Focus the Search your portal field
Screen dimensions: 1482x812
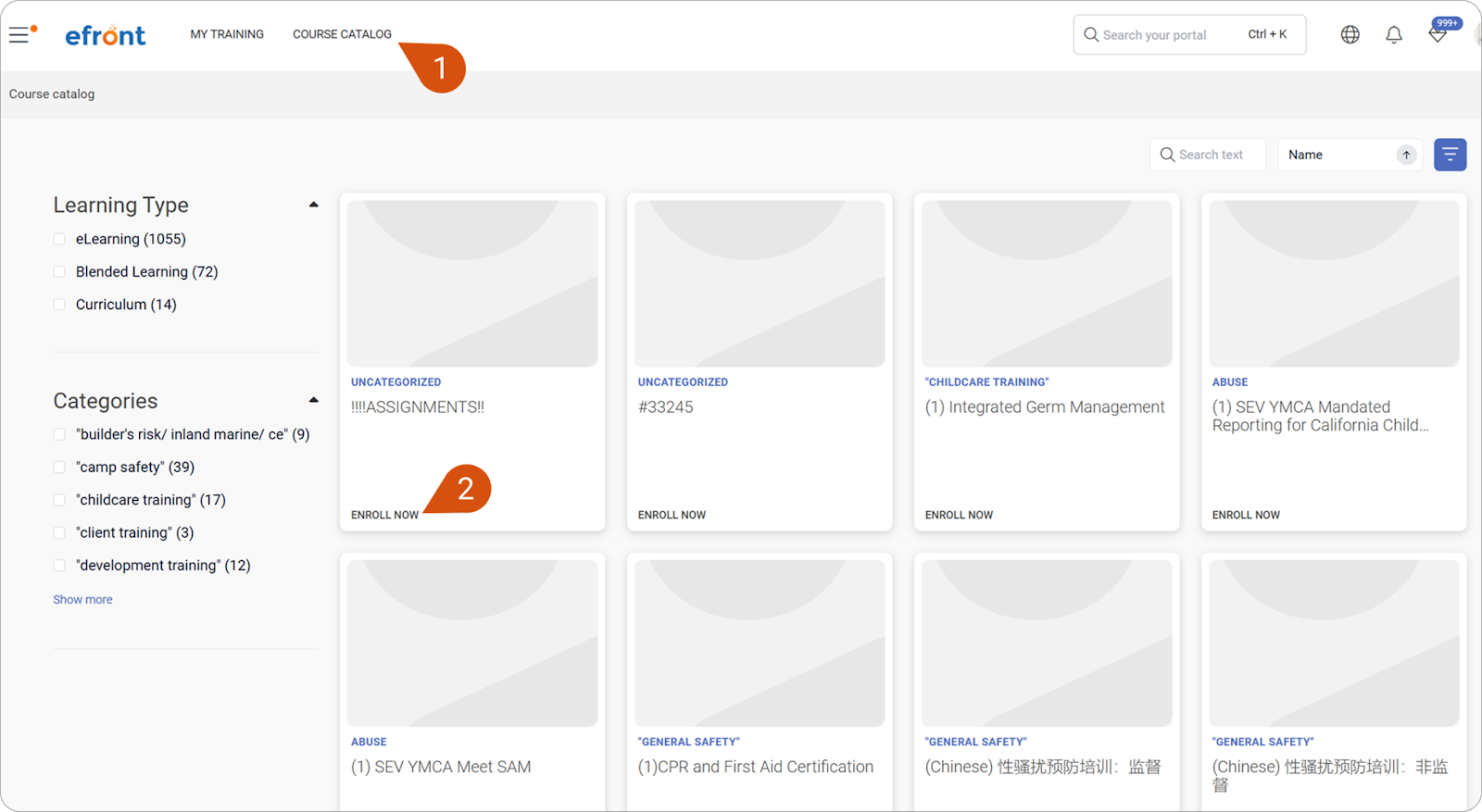coord(1189,34)
